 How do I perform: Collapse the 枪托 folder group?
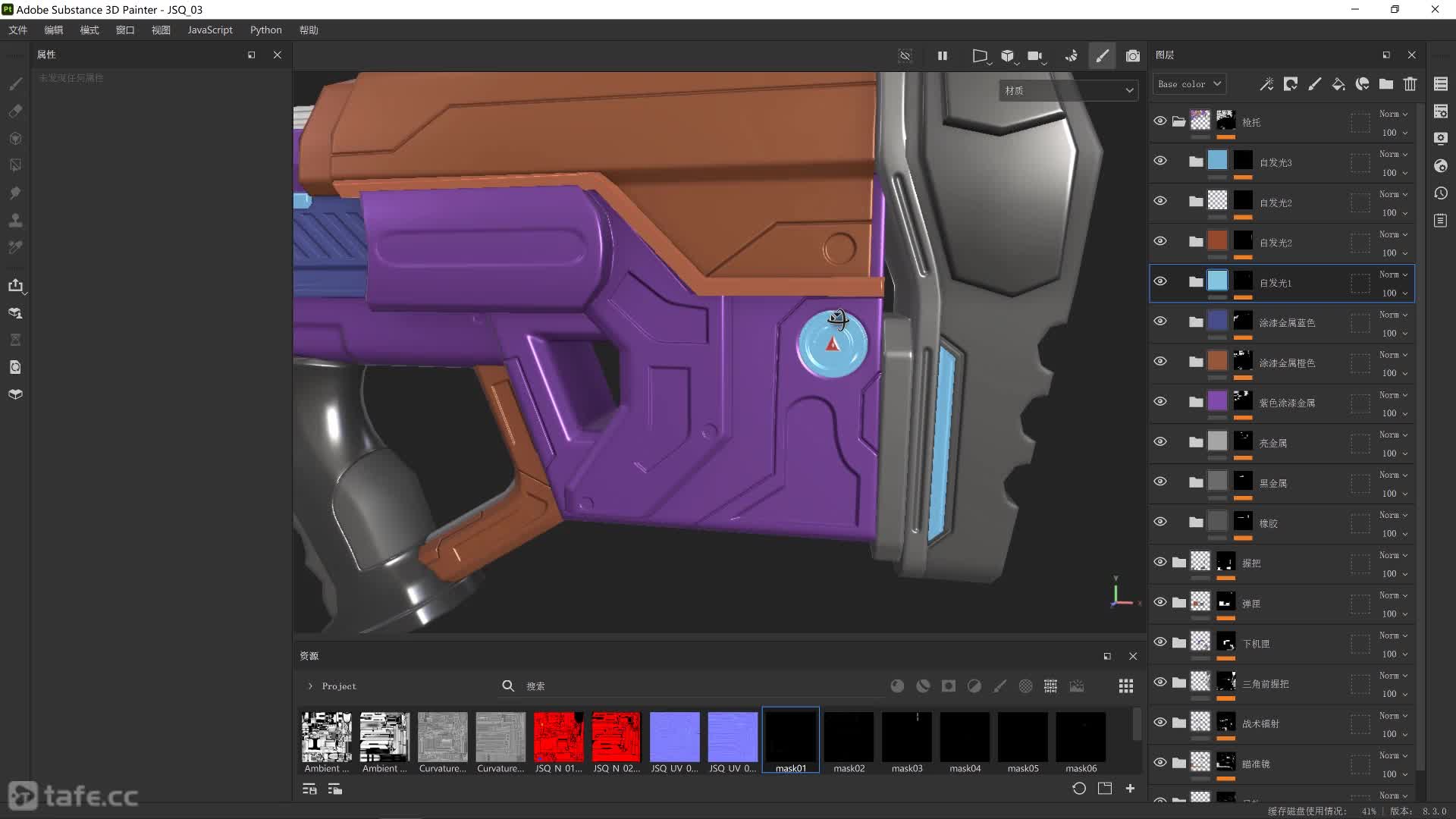pyautogui.click(x=1178, y=121)
